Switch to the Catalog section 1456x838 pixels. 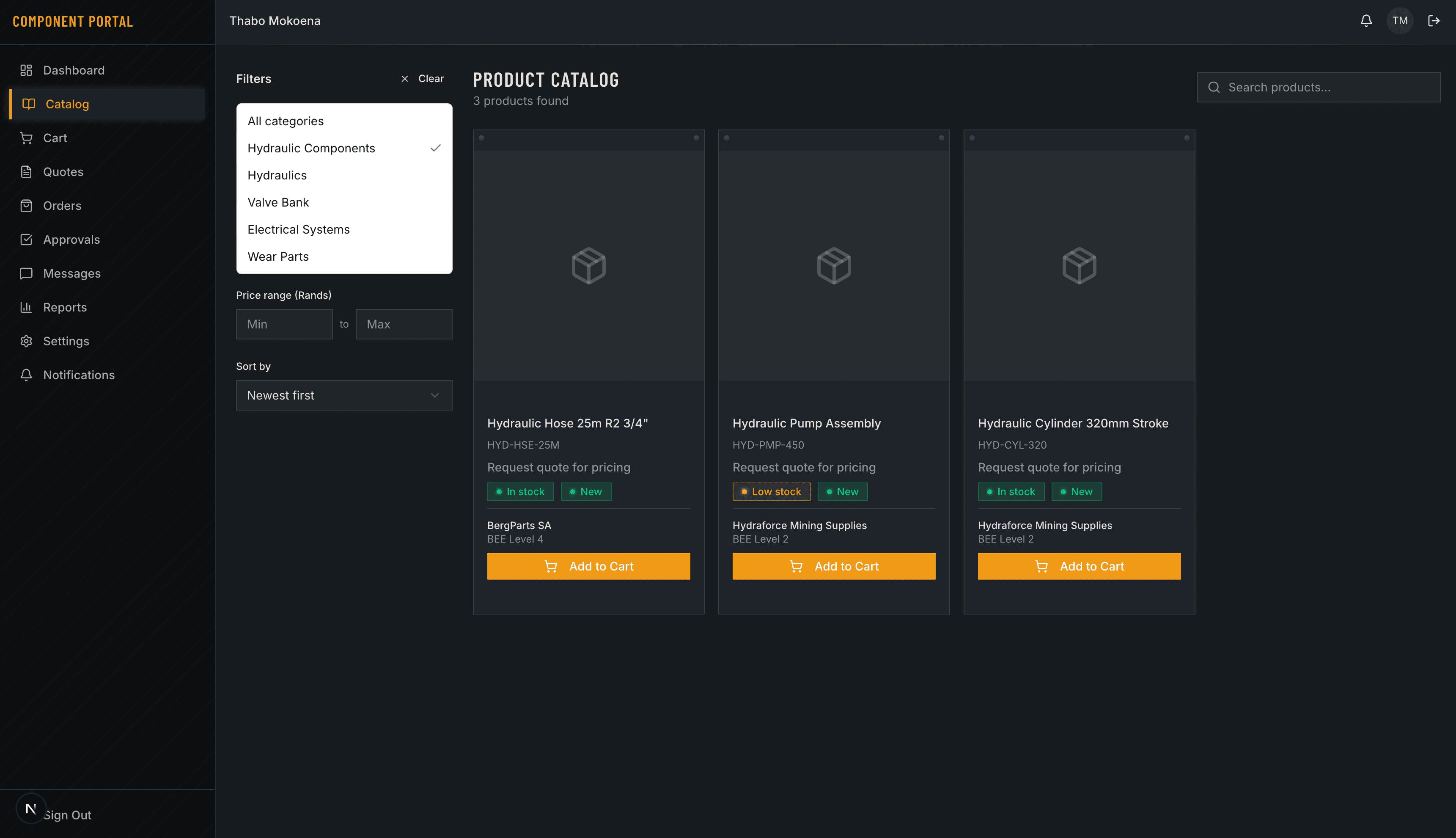[x=67, y=104]
